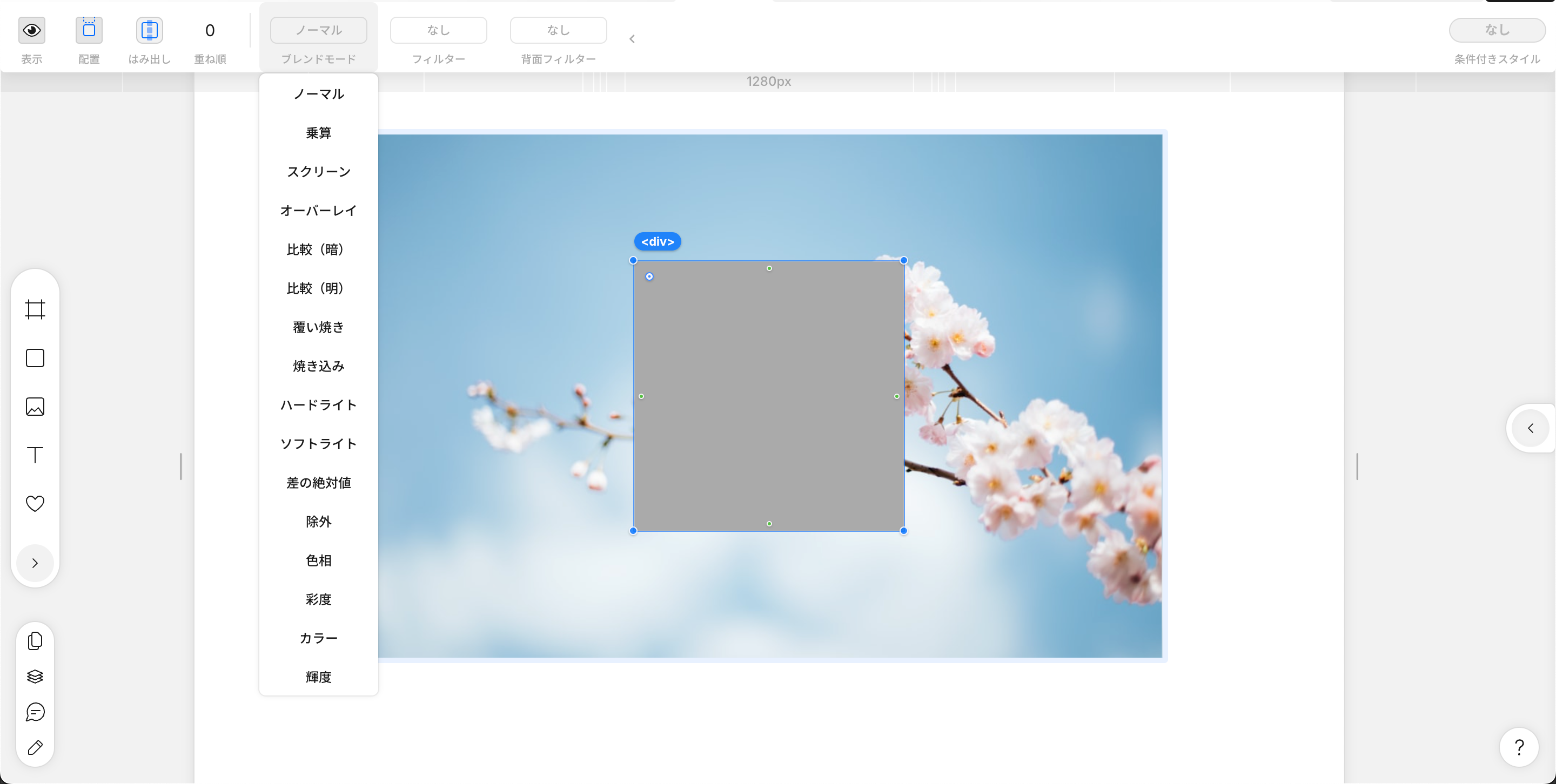1556x784 pixels.
Task: Open the comments speech bubble icon
Action: 35,712
